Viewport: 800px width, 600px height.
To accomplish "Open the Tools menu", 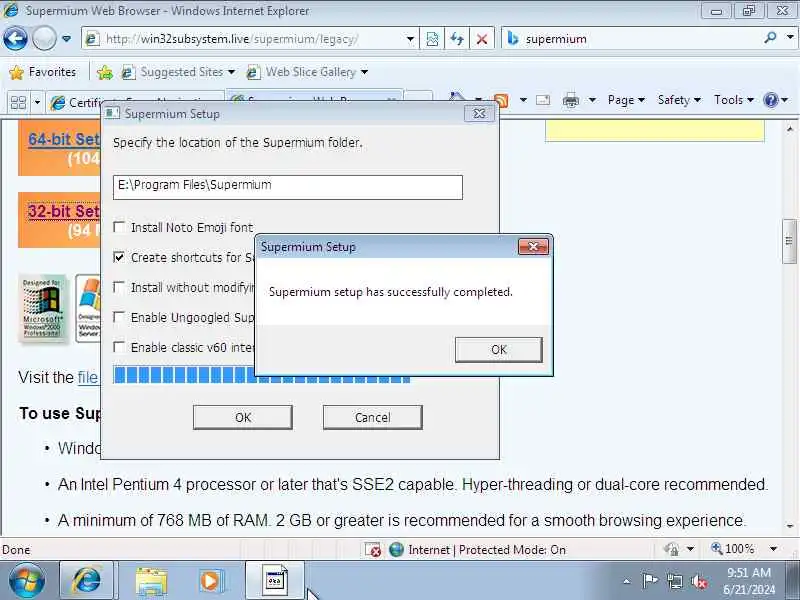I will click(x=733, y=100).
